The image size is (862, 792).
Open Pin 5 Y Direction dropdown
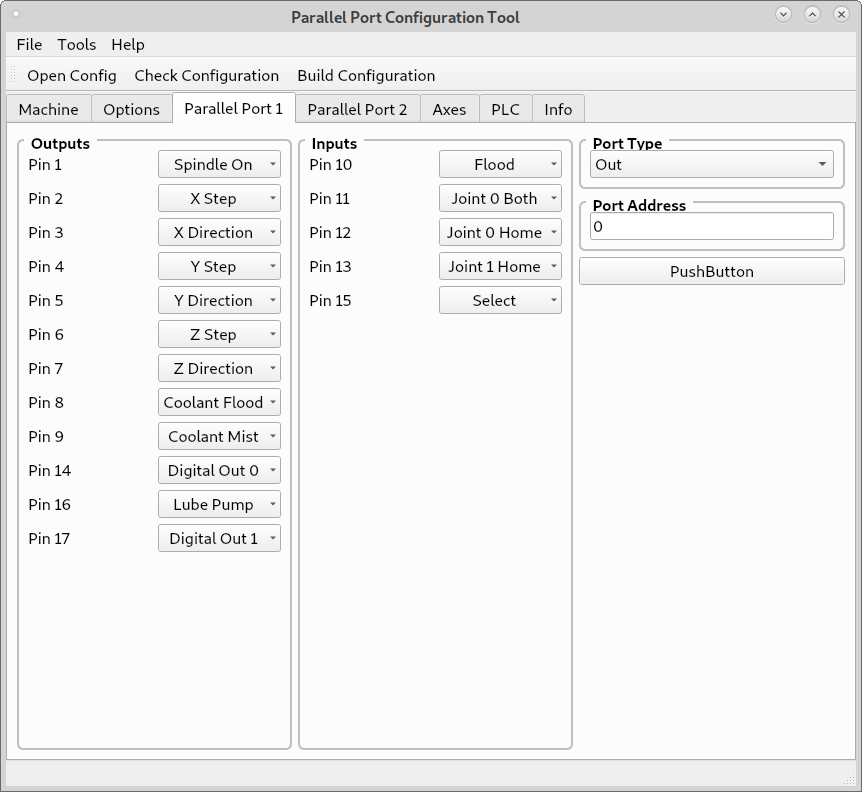[x=219, y=301]
